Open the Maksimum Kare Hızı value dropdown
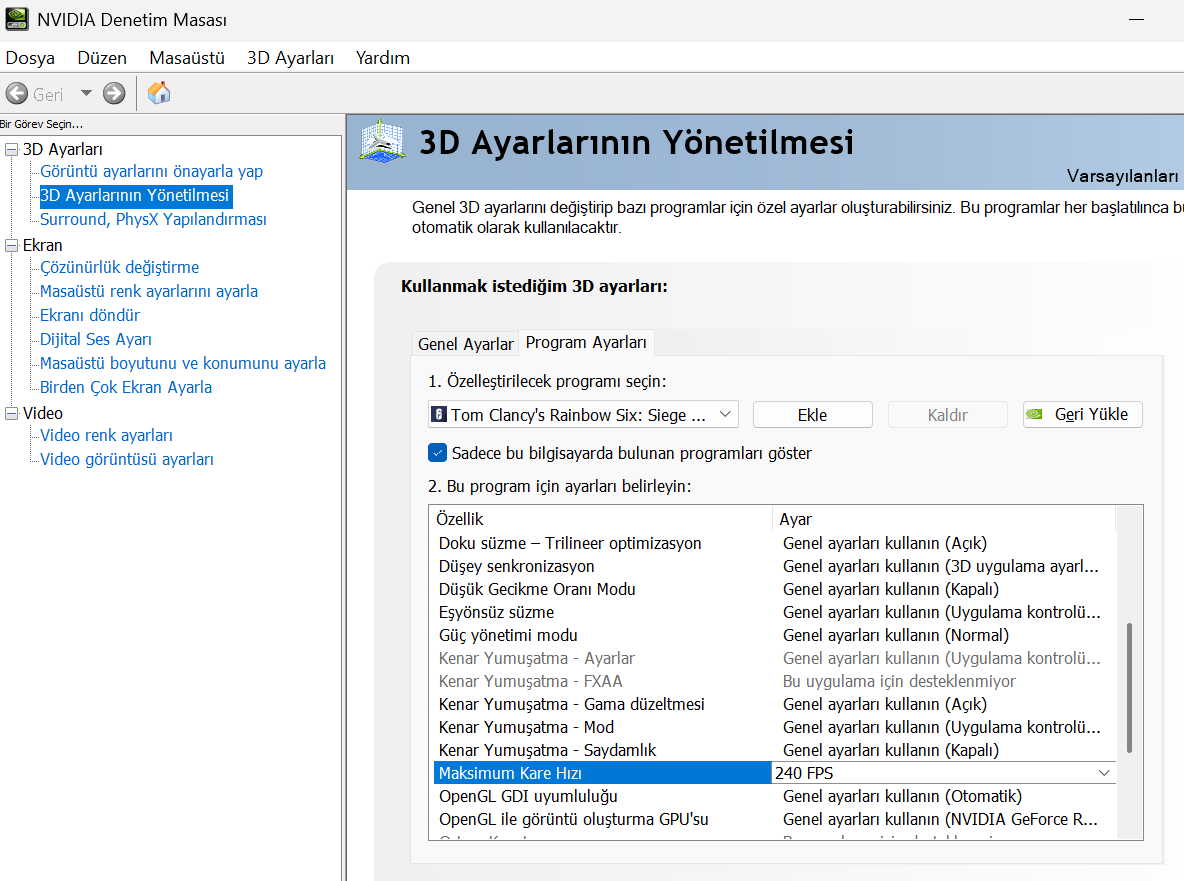Viewport: 1184px width, 881px height. coord(1104,773)
